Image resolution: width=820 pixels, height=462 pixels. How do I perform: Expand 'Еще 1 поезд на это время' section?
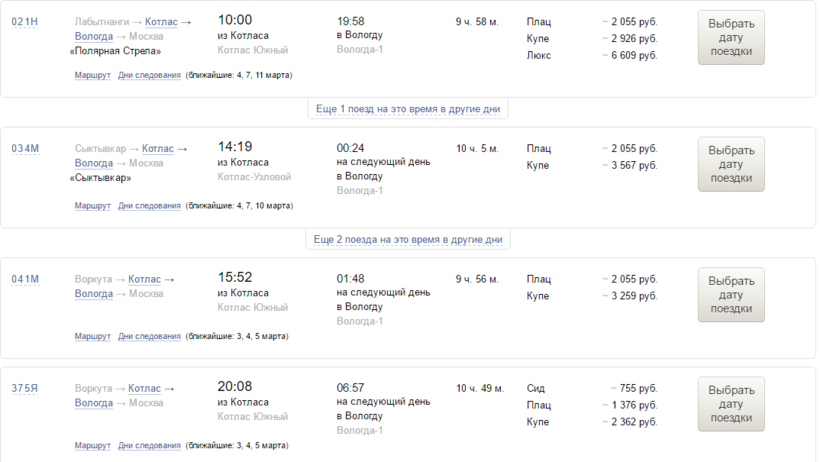point(408,109)
